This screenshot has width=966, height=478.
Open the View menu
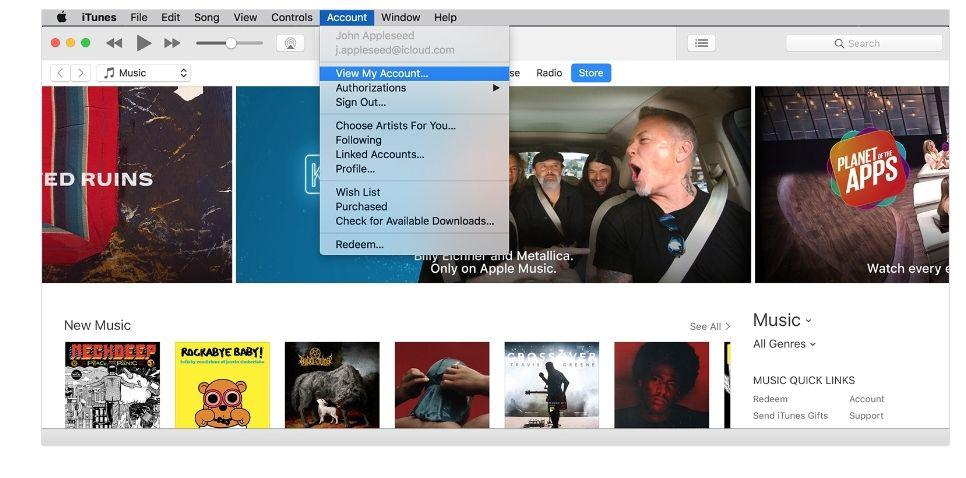pos(245,17)
